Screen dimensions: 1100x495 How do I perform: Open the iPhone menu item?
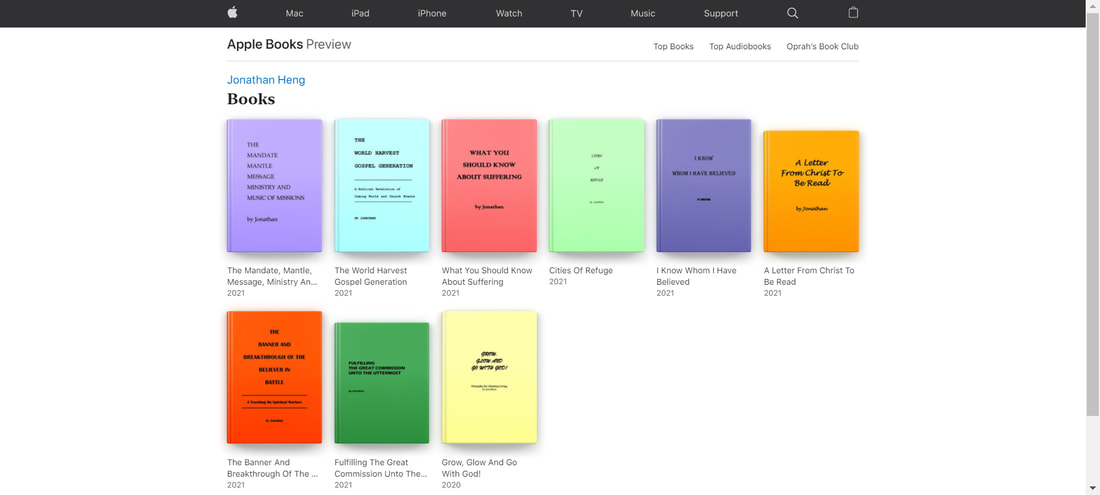[432, 13]
